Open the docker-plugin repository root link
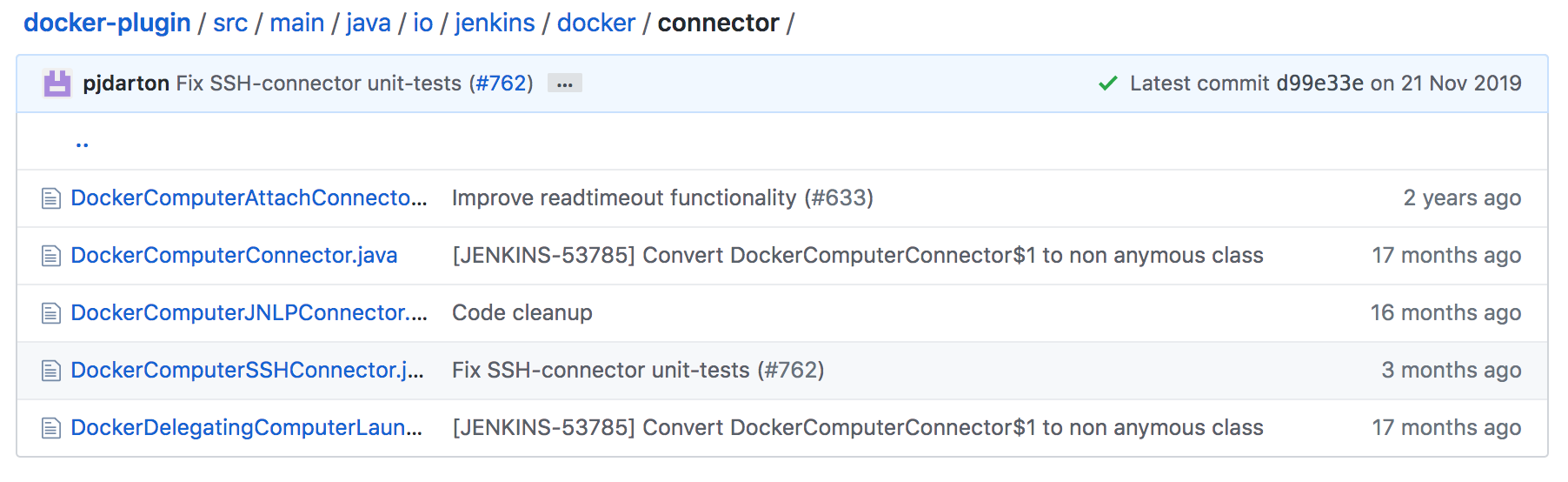 (107, 23)
